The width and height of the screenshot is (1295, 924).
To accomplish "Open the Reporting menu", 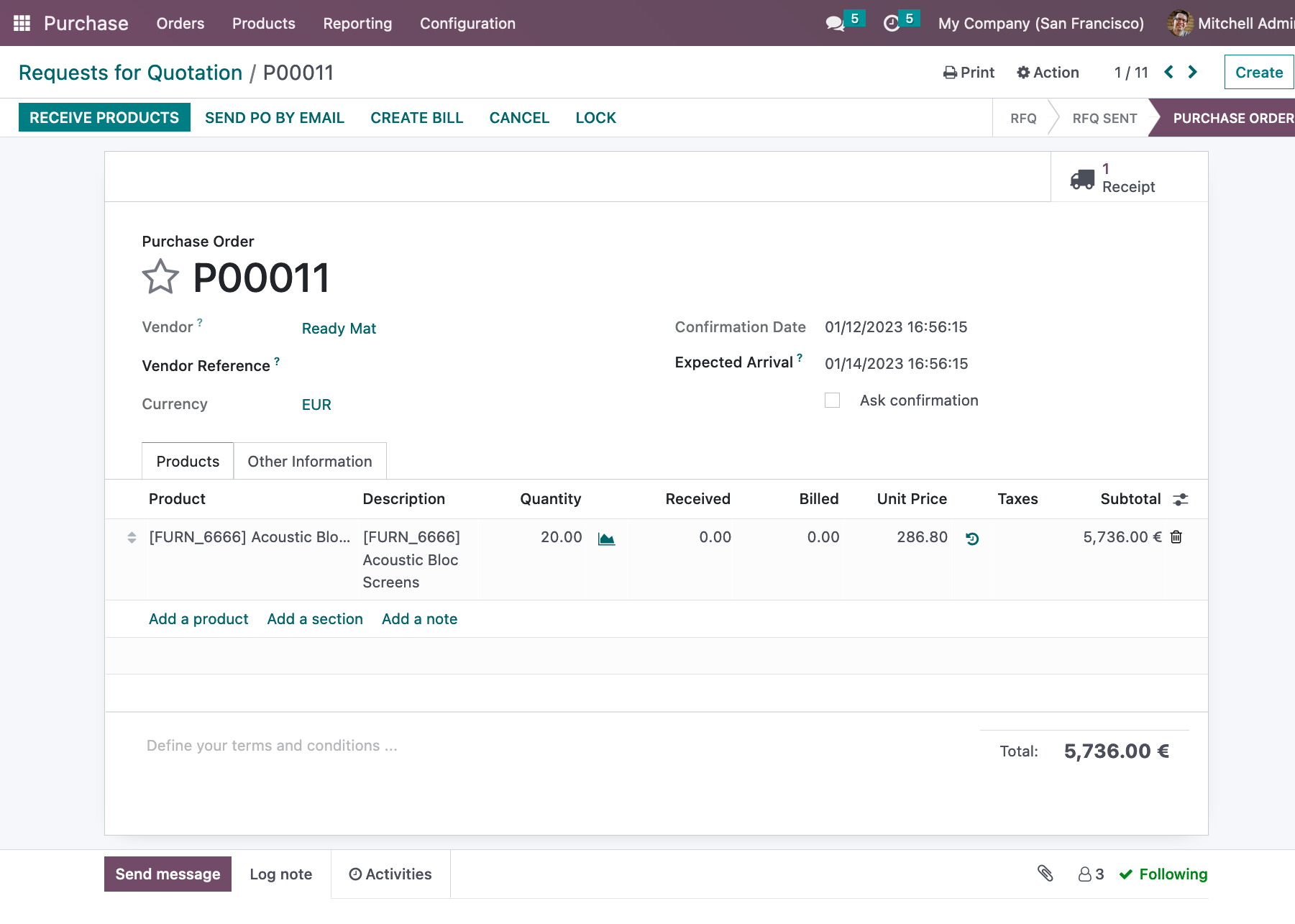I will point(357,24).
